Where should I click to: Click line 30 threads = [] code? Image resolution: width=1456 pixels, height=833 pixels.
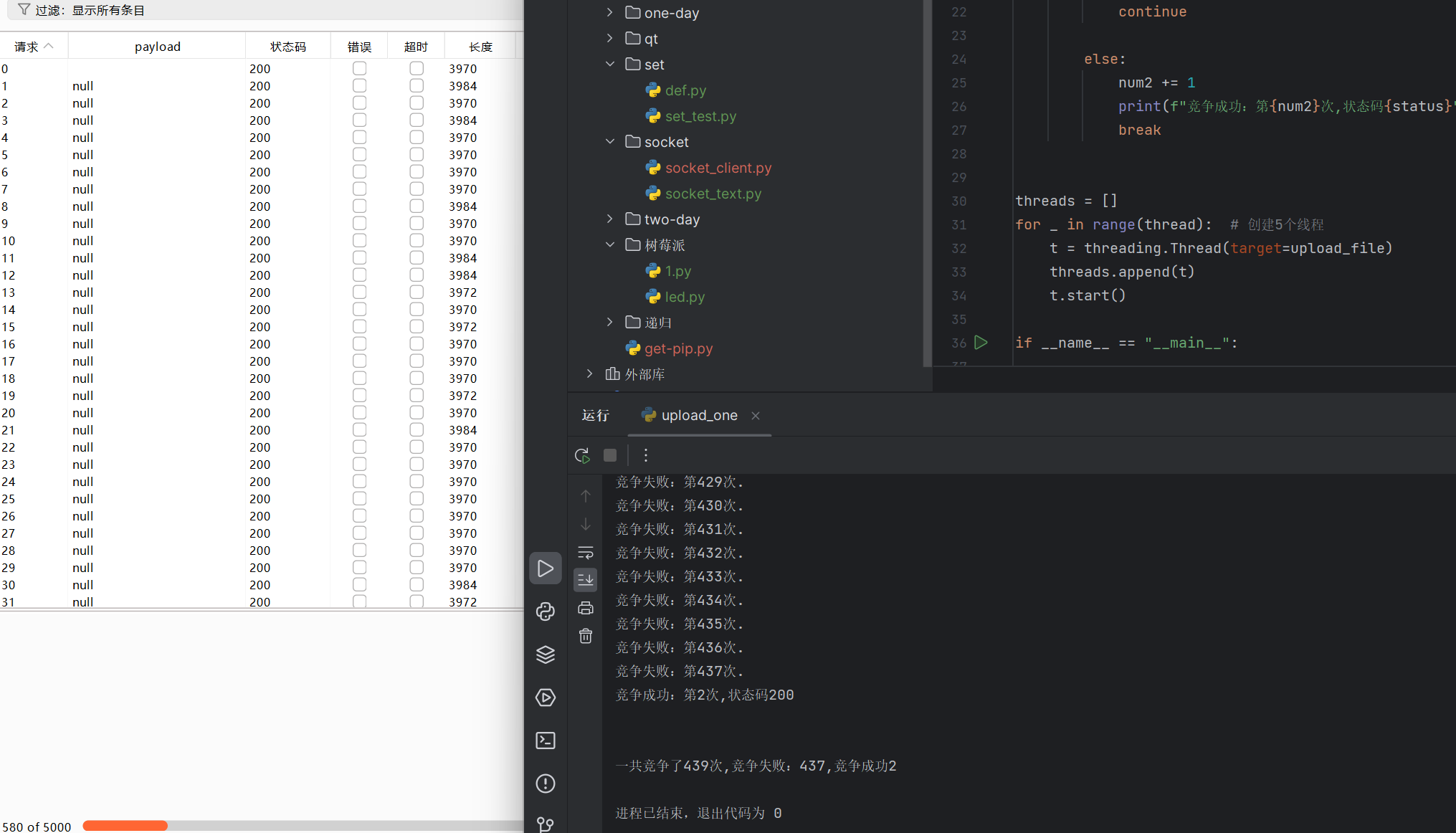point(1066,201)
